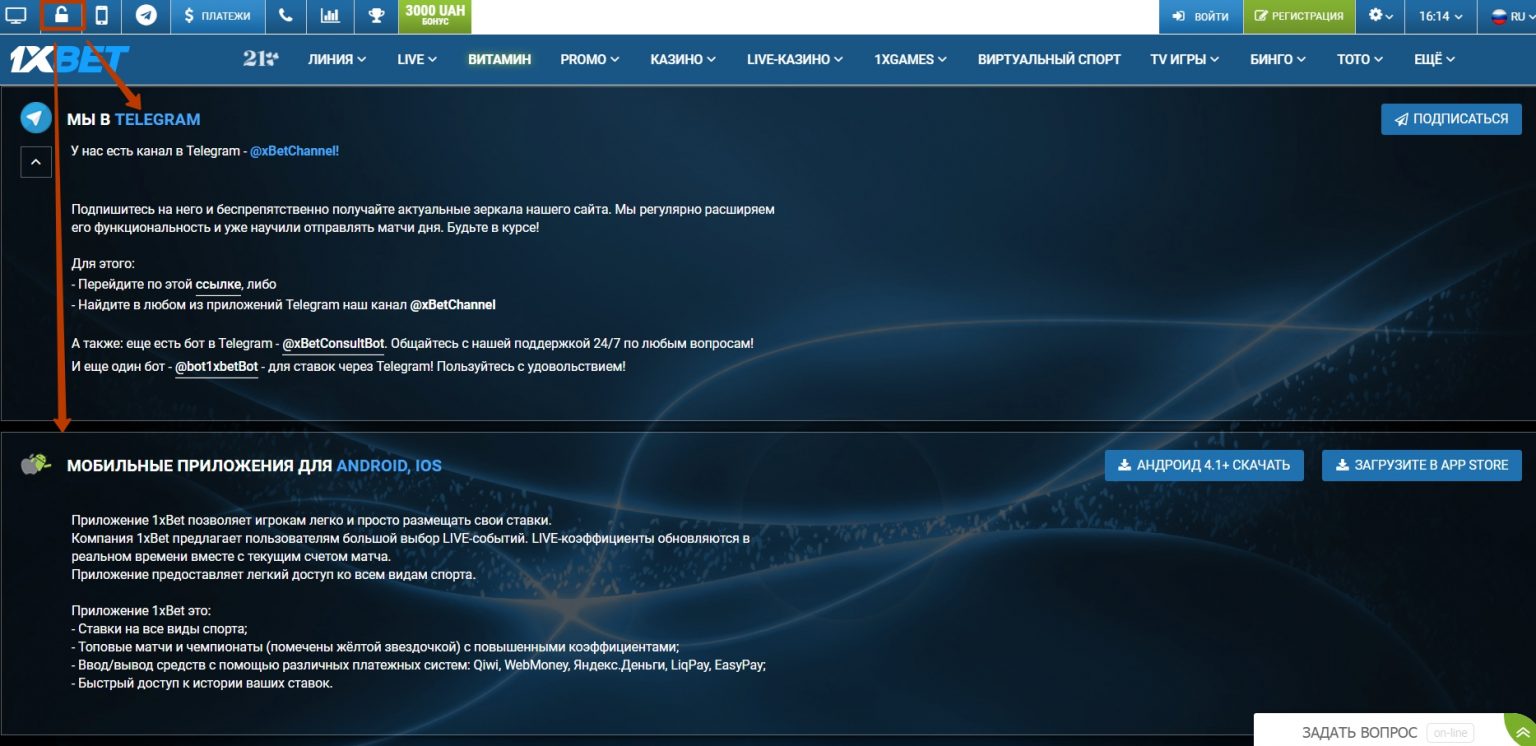Expand the Казино menu
Viewport: 1536px width, 746px height.
pyautogui.click(x=683, y=59)
